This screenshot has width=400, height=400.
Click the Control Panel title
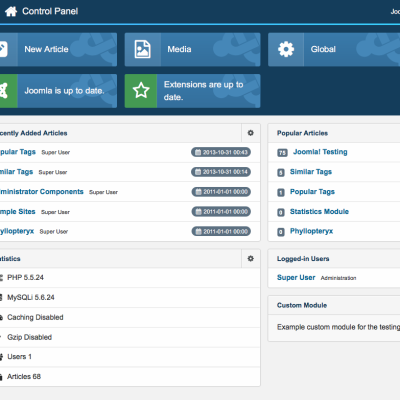point(50,11)
